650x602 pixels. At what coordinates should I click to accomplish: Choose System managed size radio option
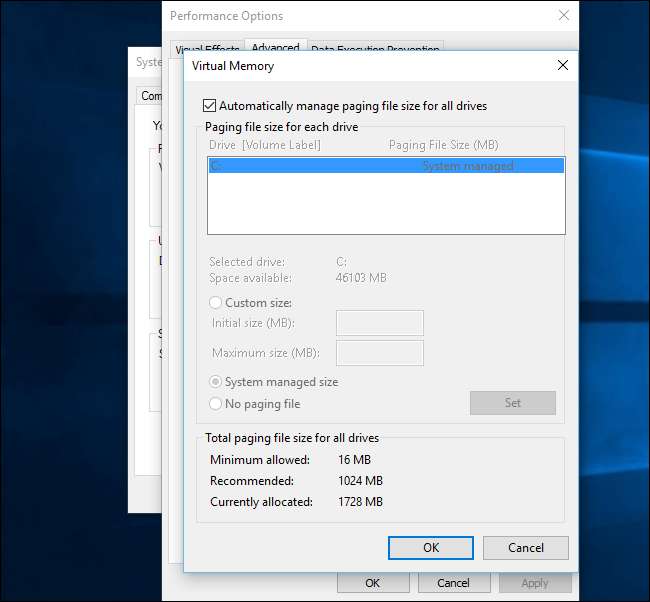point(216,382)
